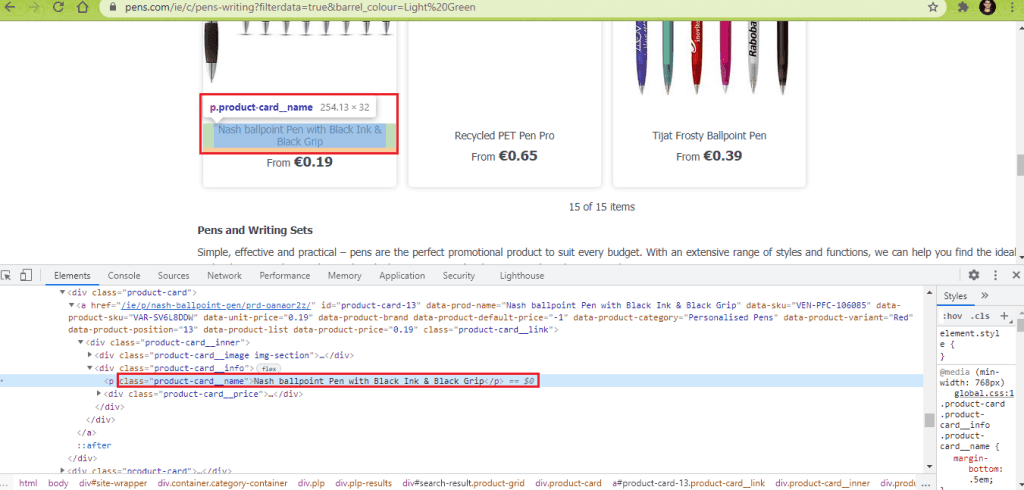The image size is (1024, 490).
Task: Click body in the DOM breadcrumb
Action: click(x=57, y=483)
